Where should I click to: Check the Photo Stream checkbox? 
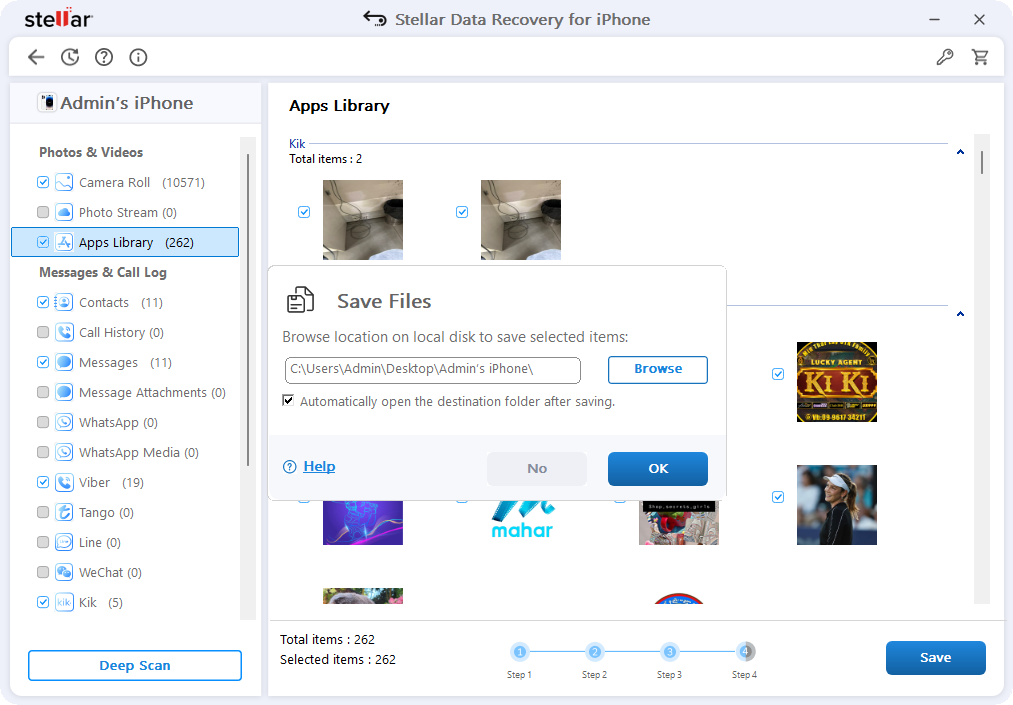43,212
